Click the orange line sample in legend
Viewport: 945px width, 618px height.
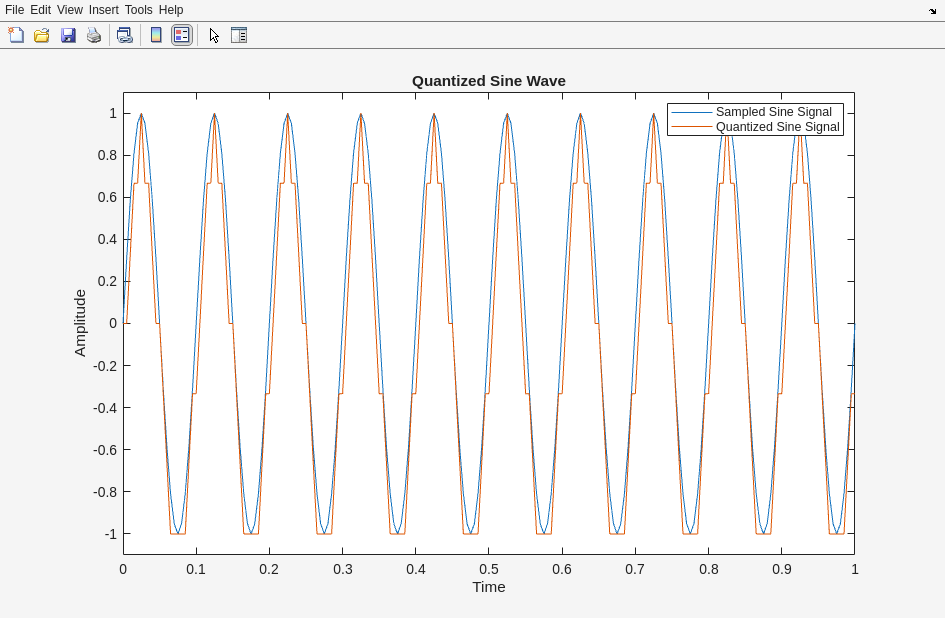click(x=691, y=127)
